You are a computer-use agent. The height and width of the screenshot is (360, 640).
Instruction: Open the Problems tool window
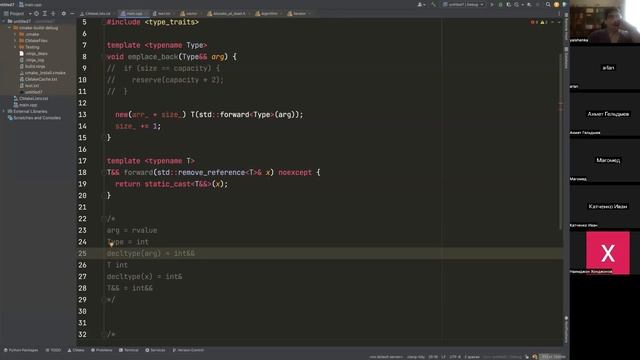click(x=102, y=350)
